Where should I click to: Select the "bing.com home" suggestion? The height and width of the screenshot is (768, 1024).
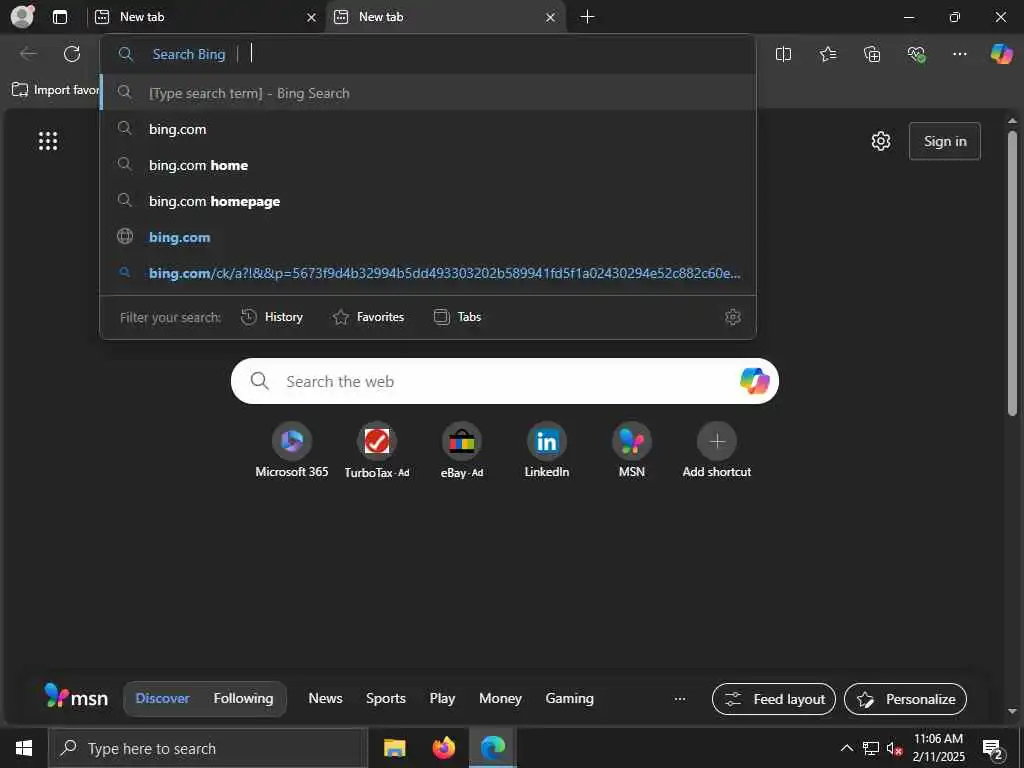click(428, 165)
